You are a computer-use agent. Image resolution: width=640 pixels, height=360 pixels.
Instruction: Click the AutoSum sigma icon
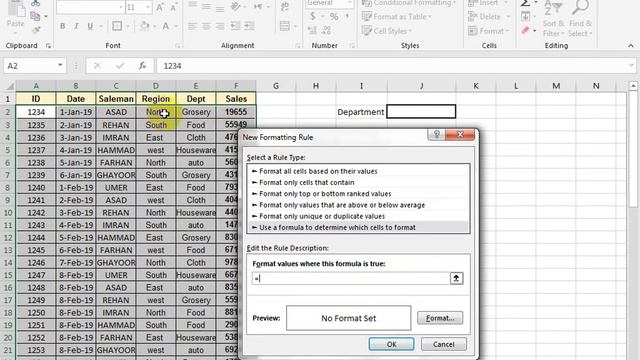(526, 3)
